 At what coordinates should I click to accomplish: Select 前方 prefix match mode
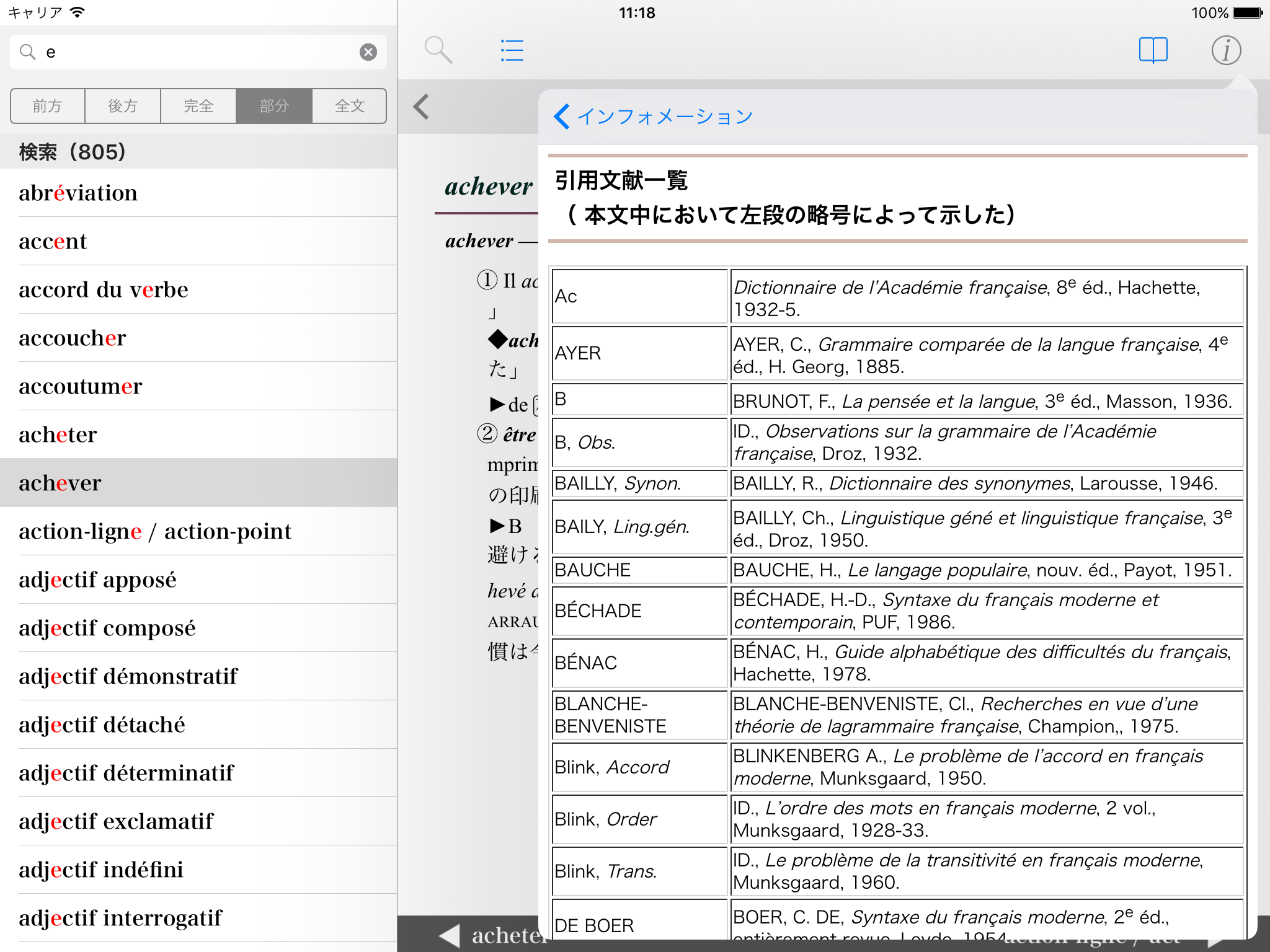(48, 106)
